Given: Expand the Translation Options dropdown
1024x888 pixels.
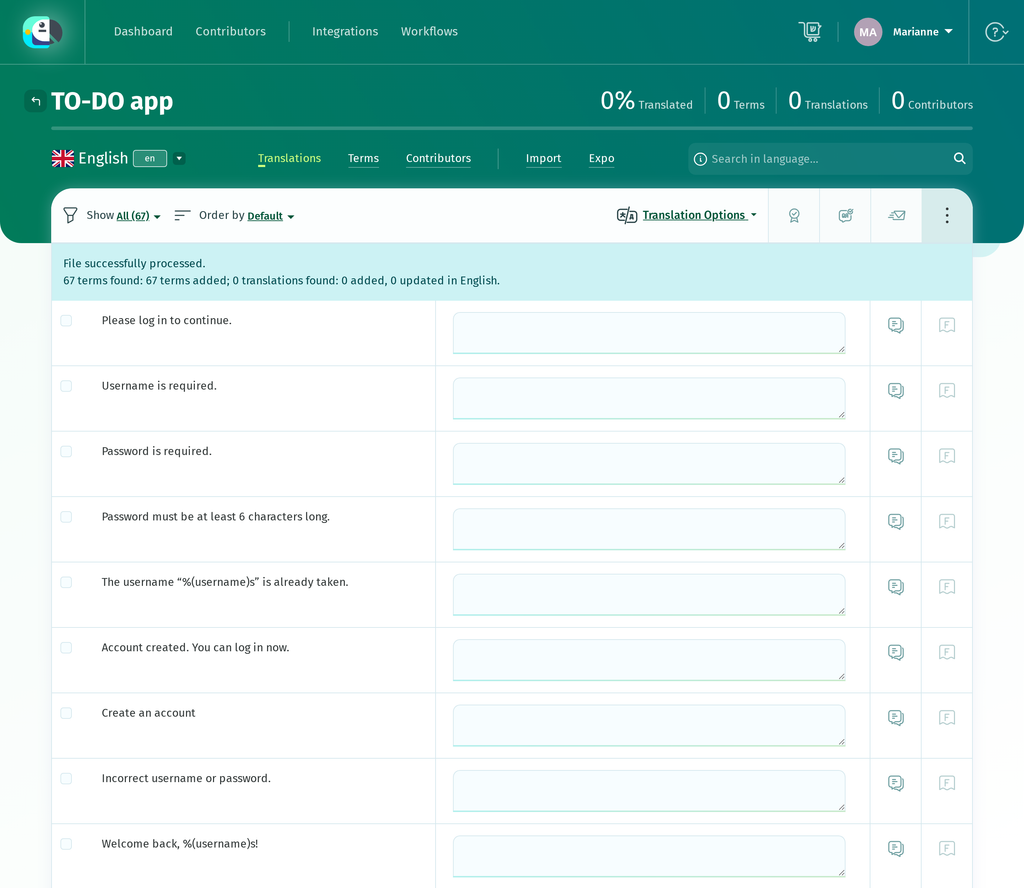Looking at the screenshot, I should [x=699, y=215].
